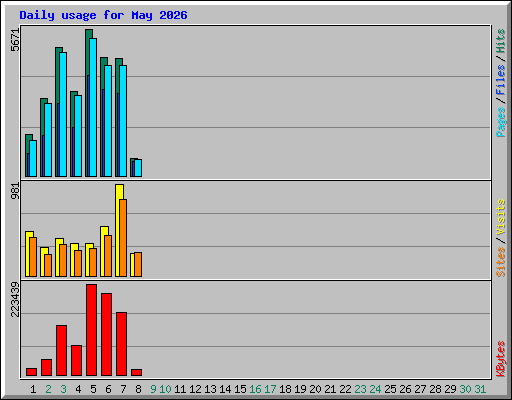Select the red KBytes bar for day 6
512x400 pixels.
tap(106, 335)
